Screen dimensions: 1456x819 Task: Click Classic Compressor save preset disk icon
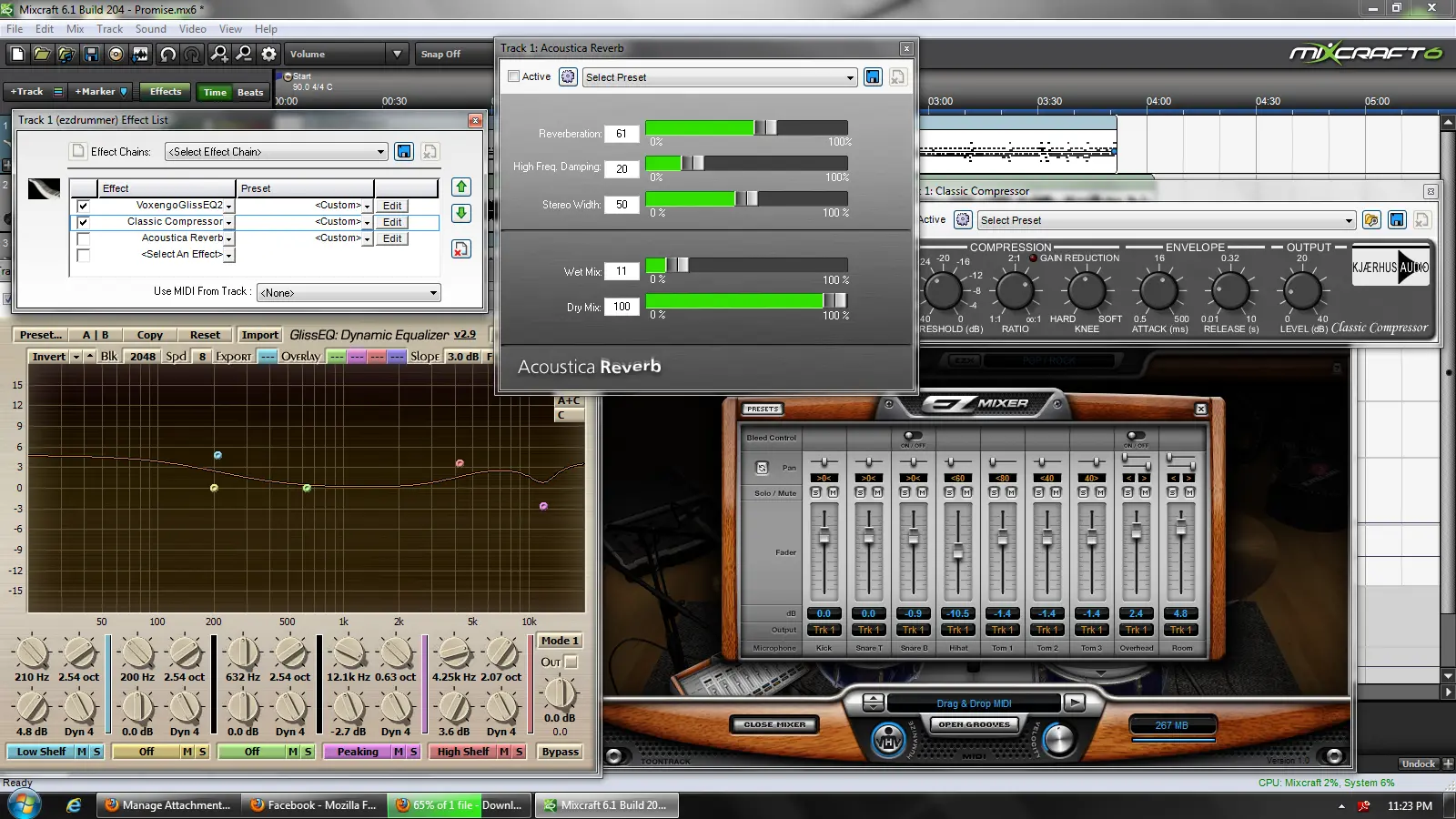(1397, 220)
